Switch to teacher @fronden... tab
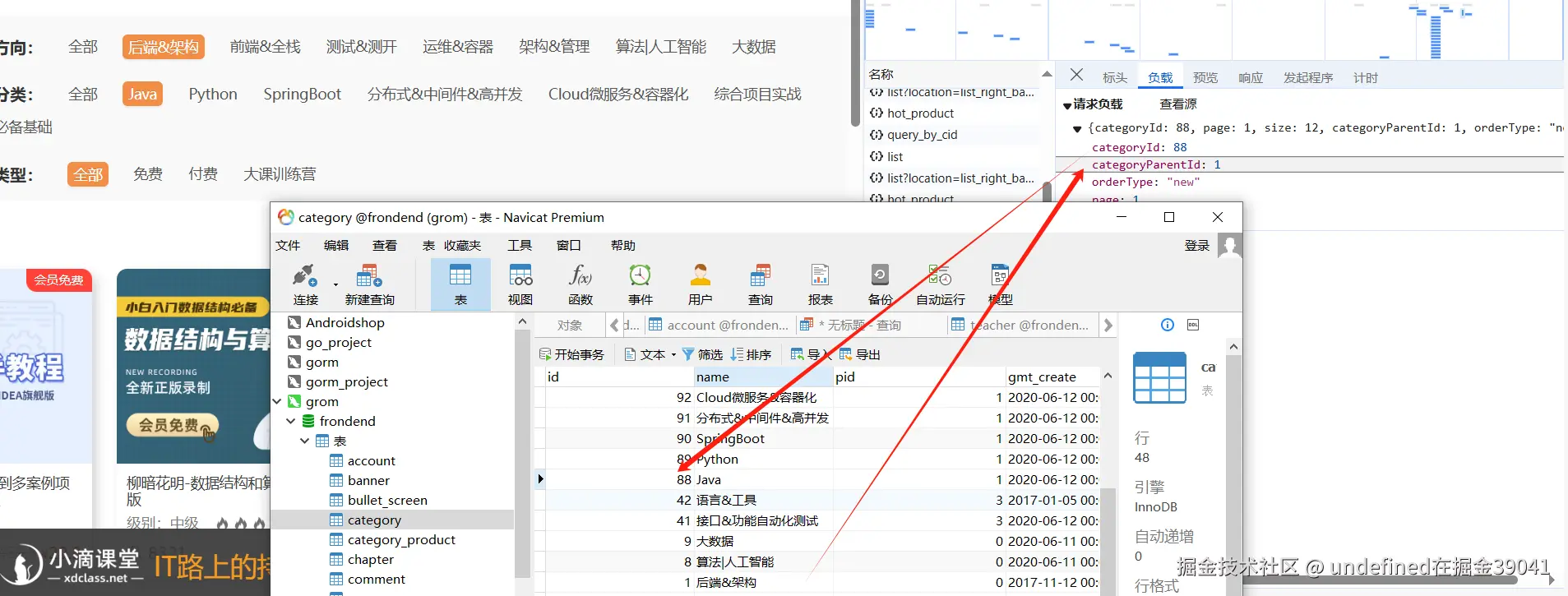This screenshot has height=596, width=1568. click(x=1021, y=326)
